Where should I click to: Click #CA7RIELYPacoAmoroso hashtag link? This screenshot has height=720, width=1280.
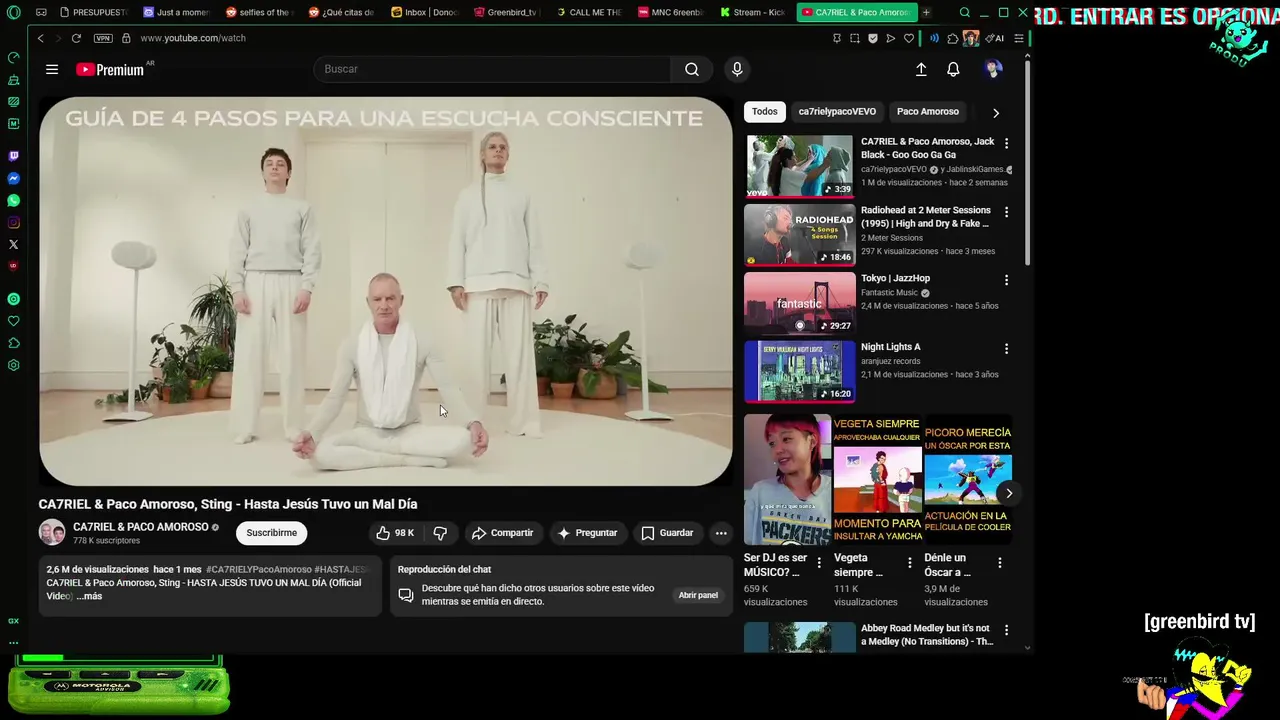259,569
